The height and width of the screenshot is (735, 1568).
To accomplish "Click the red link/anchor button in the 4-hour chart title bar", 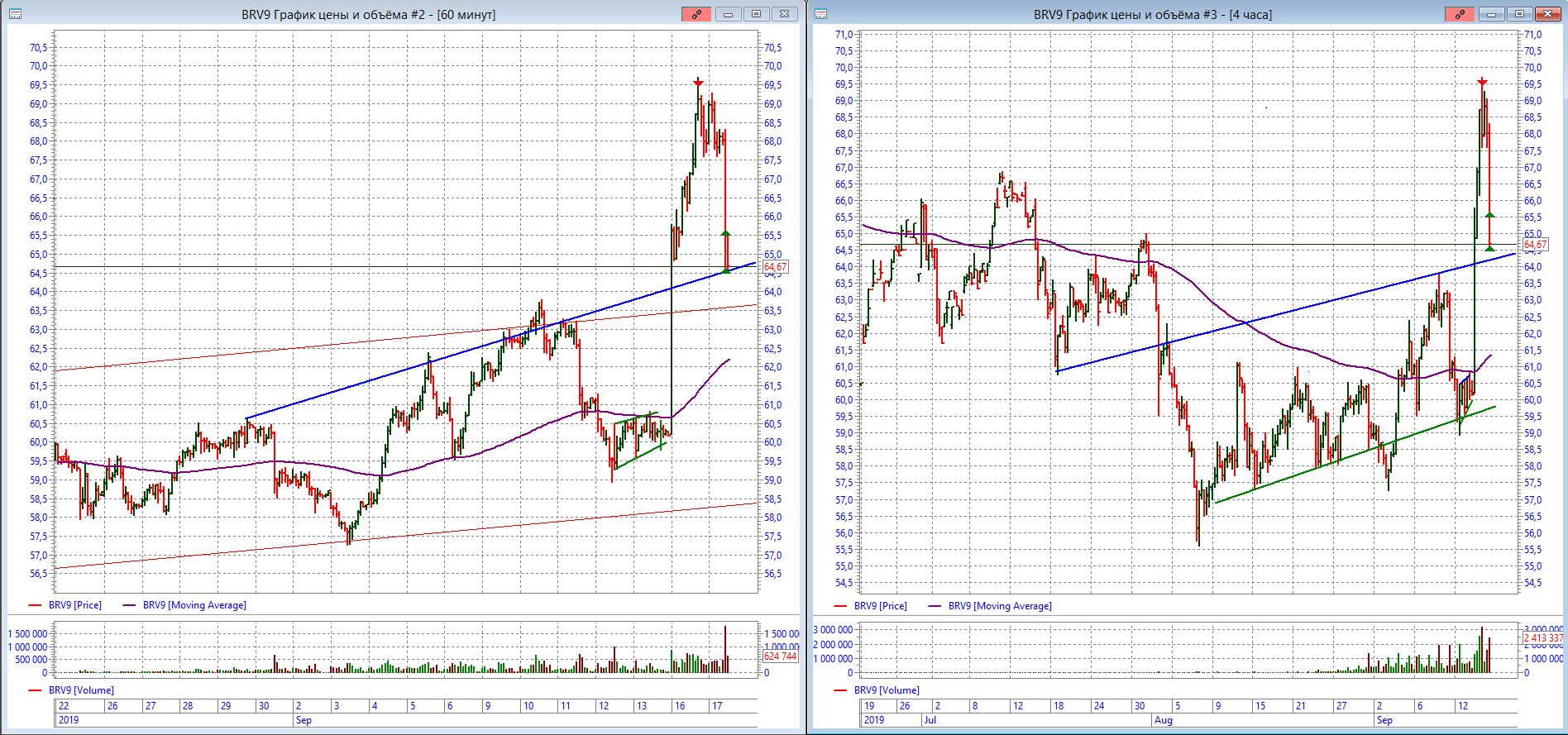I will tap(1460, 14).
